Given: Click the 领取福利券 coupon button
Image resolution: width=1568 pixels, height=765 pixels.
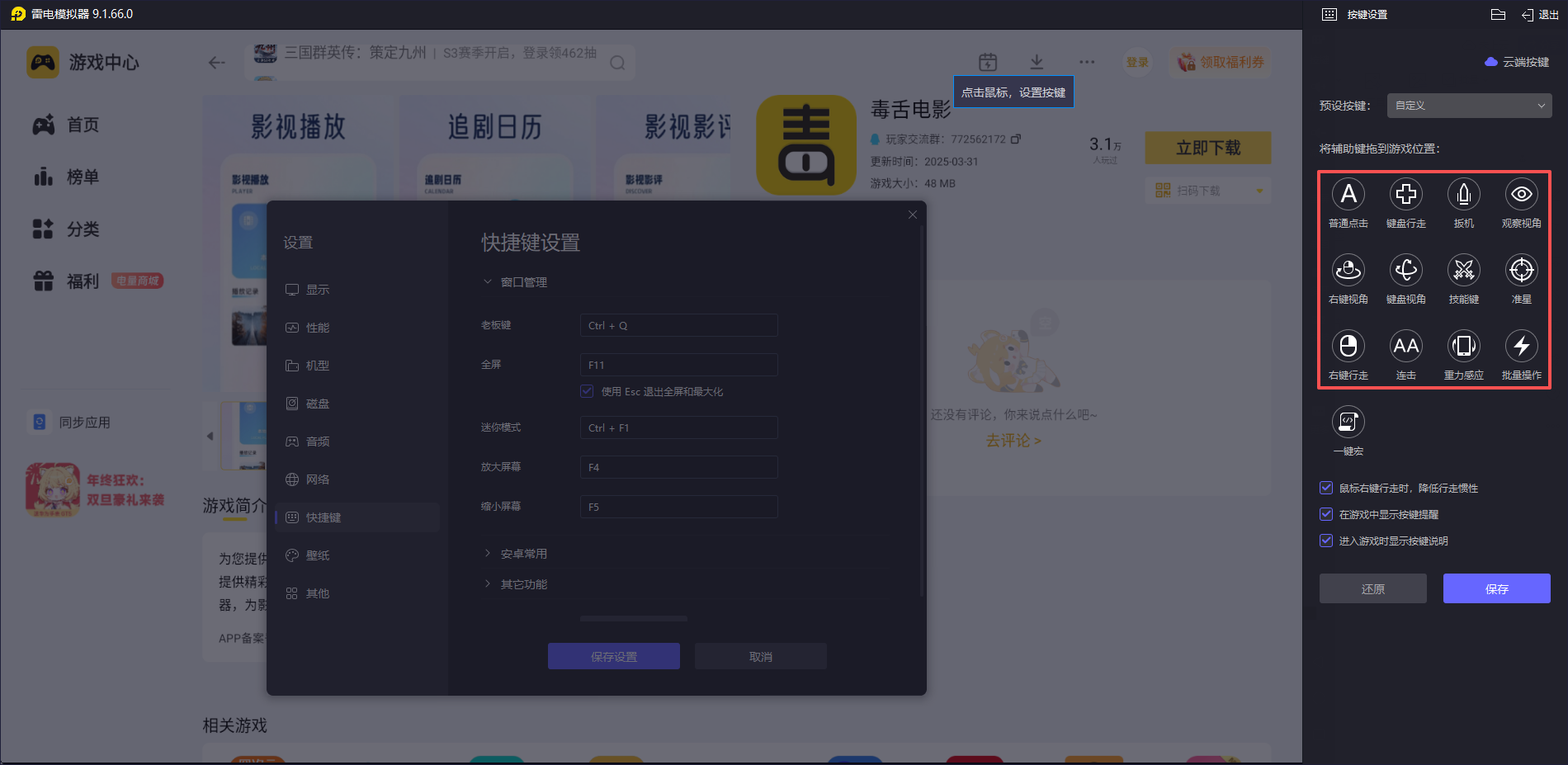Looking at the screenshot, I should pos(1221,62).
